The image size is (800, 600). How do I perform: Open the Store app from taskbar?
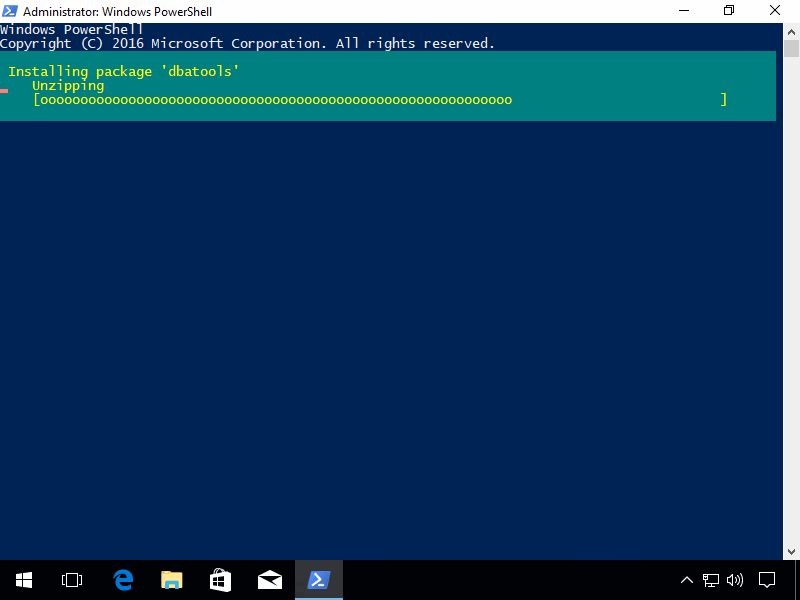click(x=220, y=580)
